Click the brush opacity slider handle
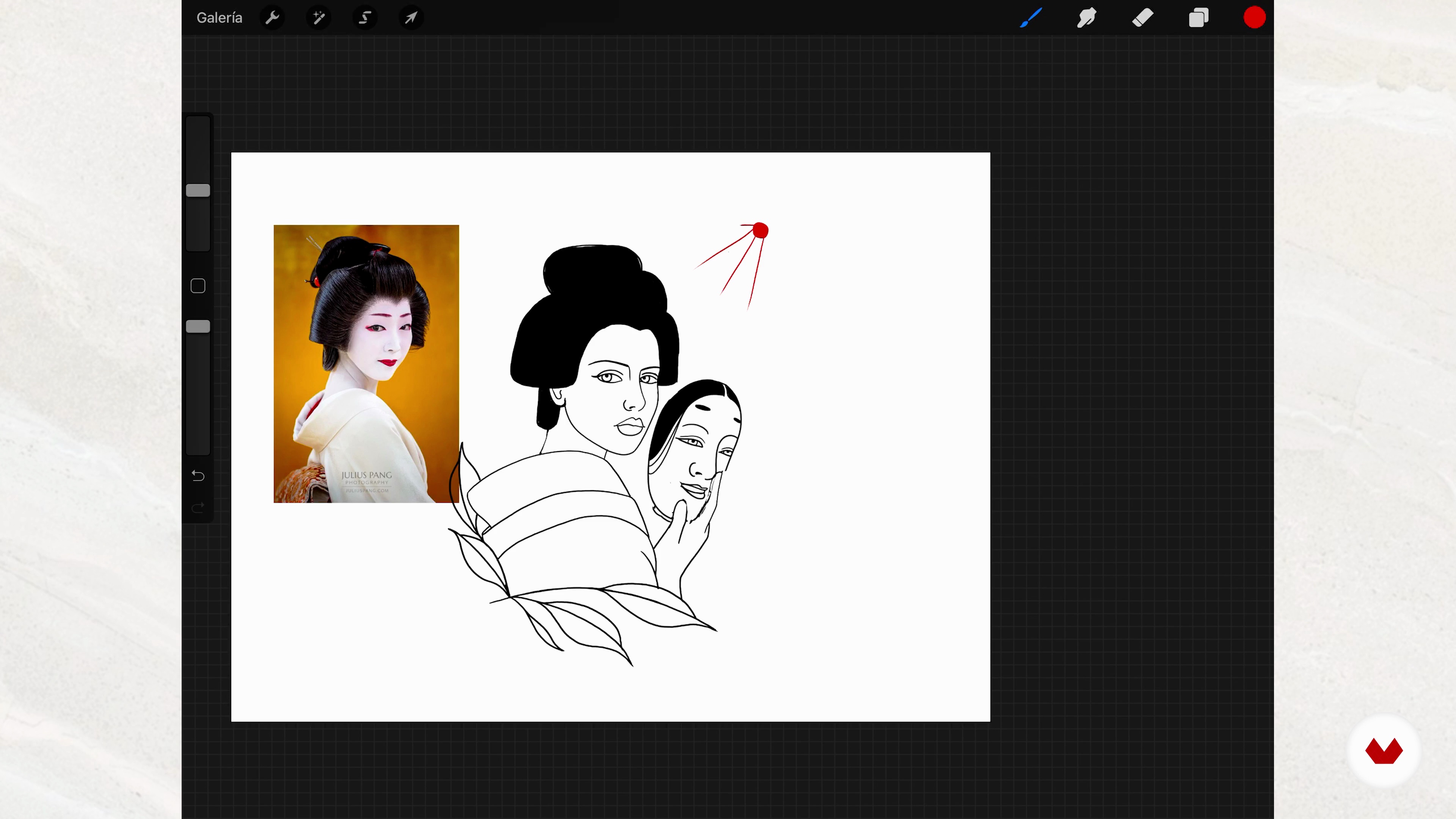Screen dimensions: 1456x819 198,326
